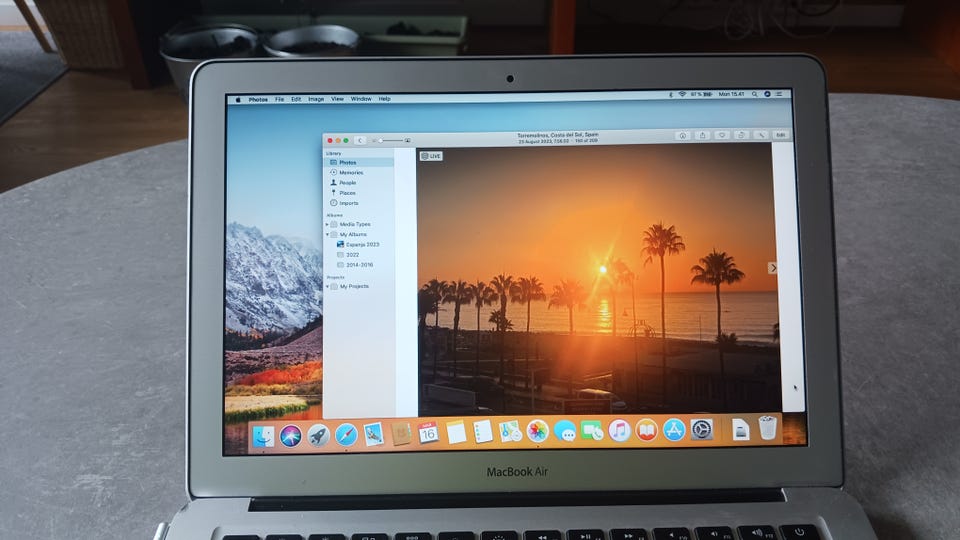Open Launchpad rocket in Dock

[318, 435]
